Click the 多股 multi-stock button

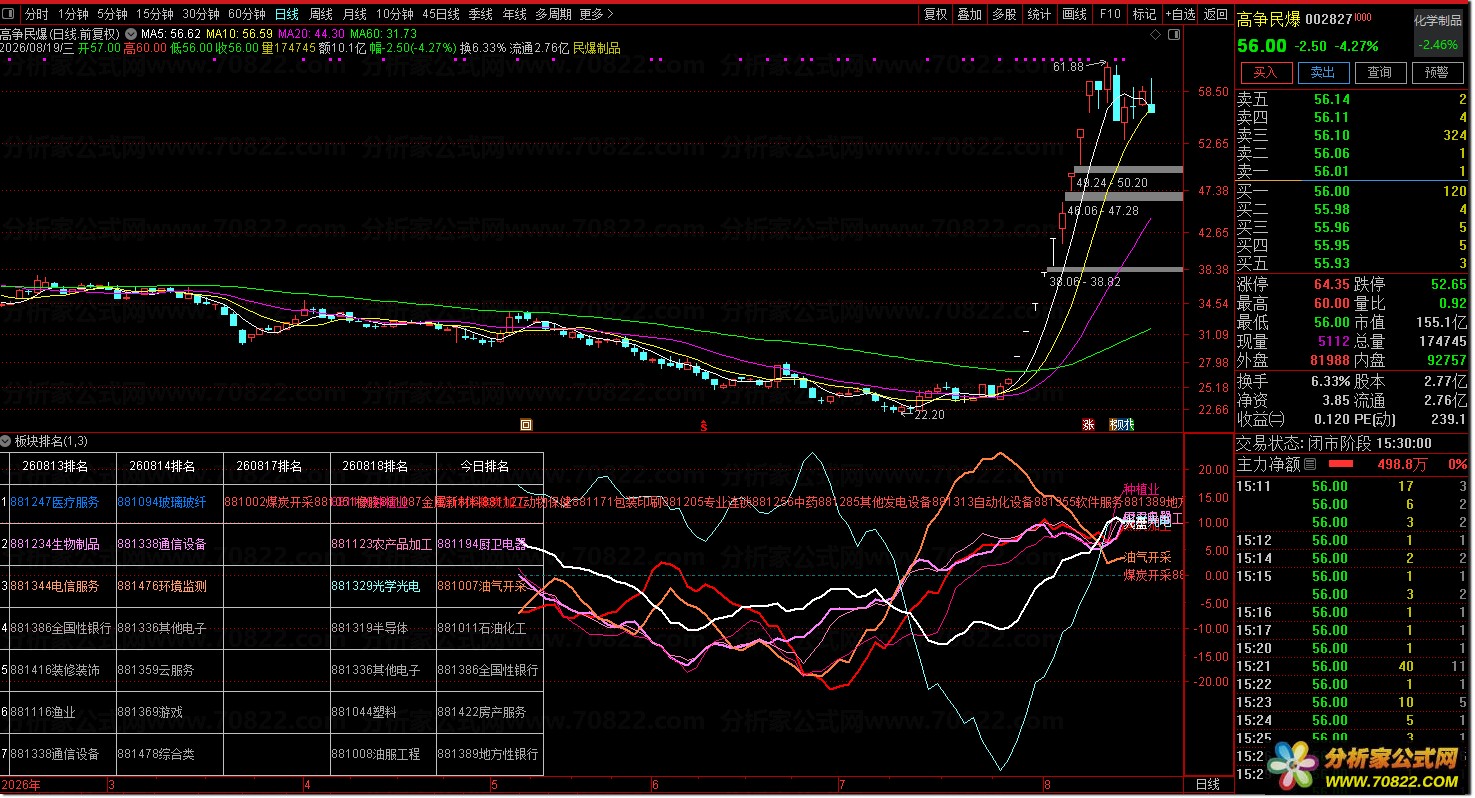(x=1005, y=14)
